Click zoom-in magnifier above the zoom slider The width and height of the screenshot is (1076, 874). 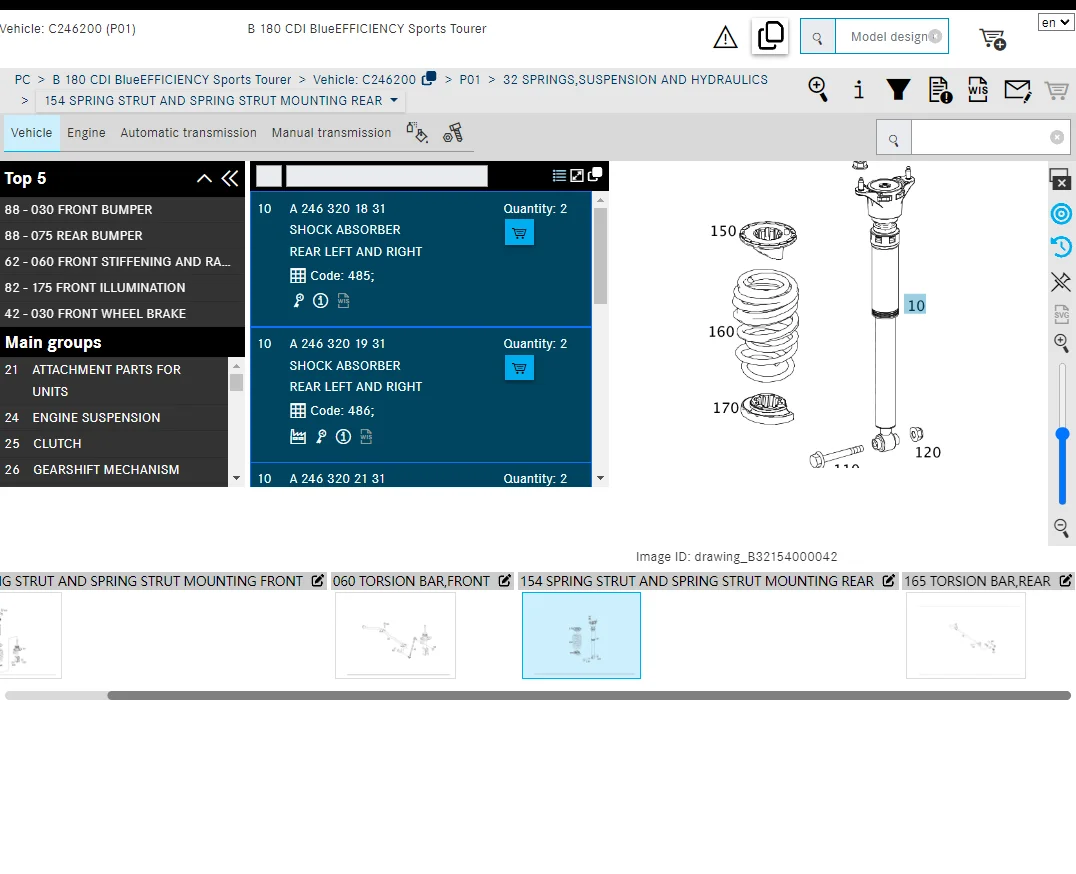pos(1061,342)
